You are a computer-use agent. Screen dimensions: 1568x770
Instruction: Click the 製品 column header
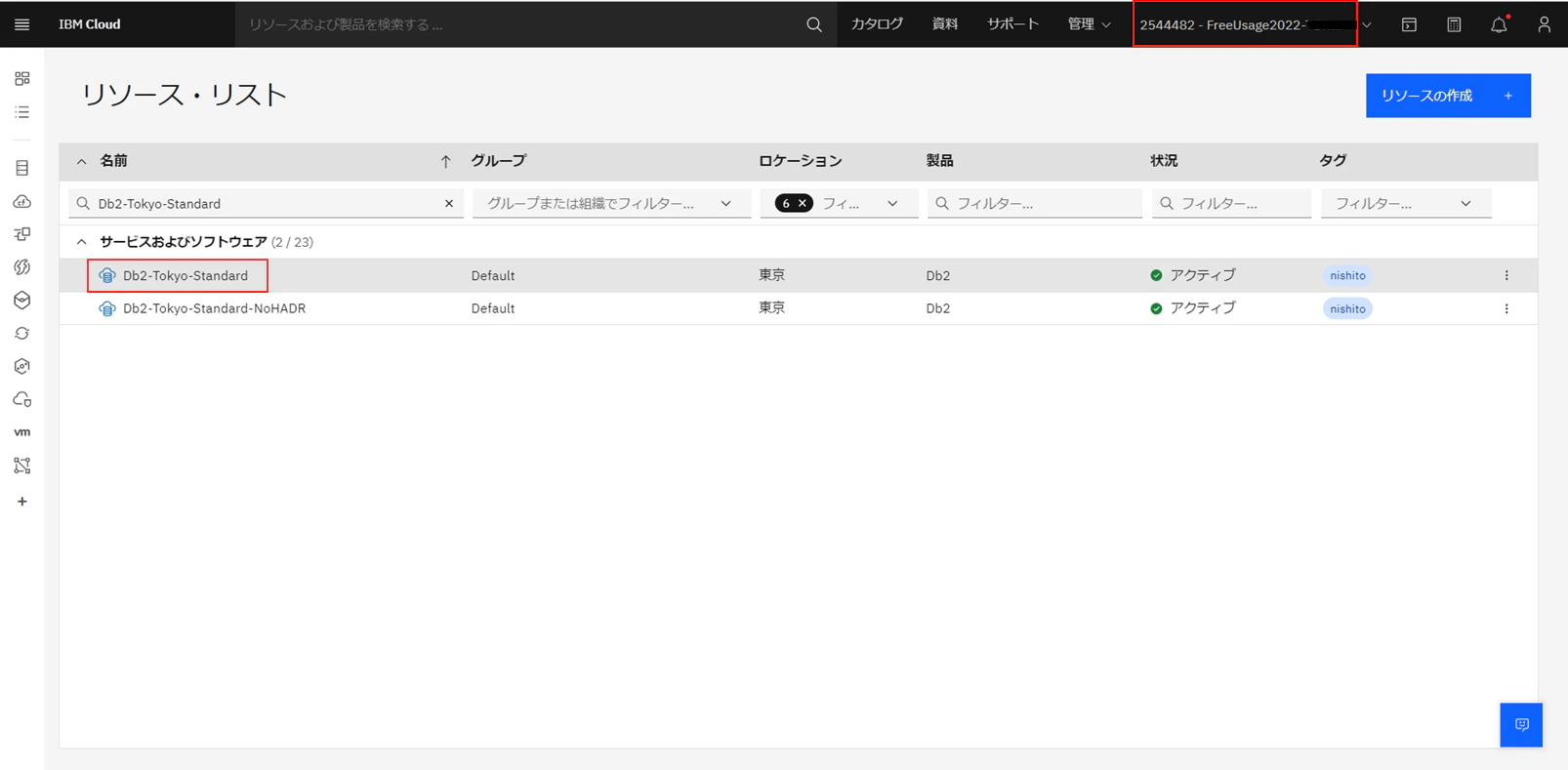click(x=939, y=161)
